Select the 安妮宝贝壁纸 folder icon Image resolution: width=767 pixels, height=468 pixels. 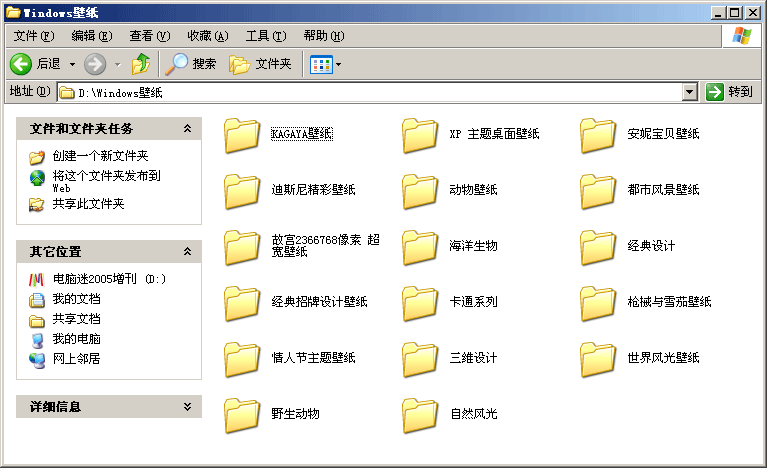pos(598,135)
